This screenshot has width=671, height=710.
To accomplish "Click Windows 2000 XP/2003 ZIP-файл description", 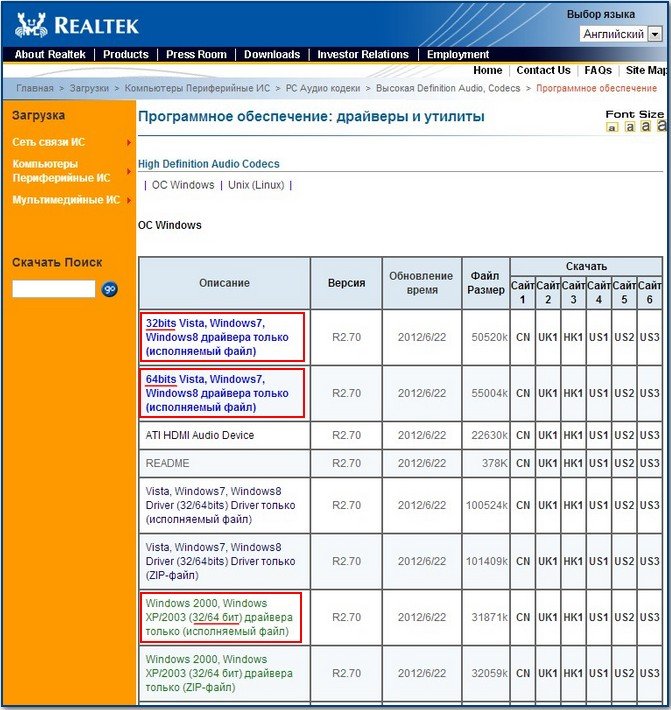I will [x=219, y=673].
